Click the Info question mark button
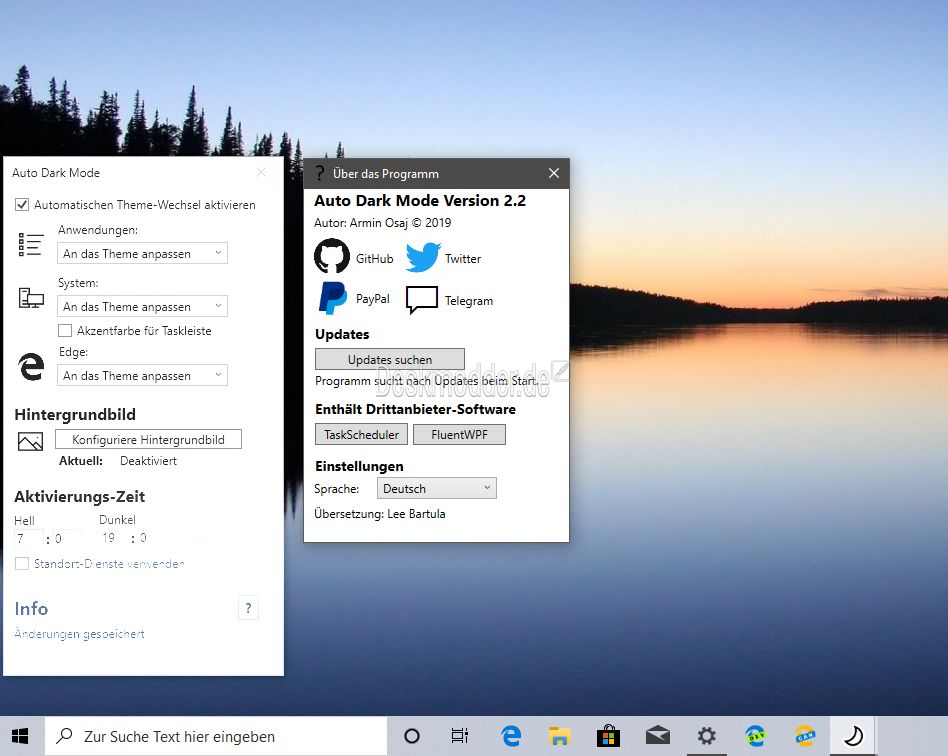This screenshot has height=756, width=948. (x=248, y=608)
